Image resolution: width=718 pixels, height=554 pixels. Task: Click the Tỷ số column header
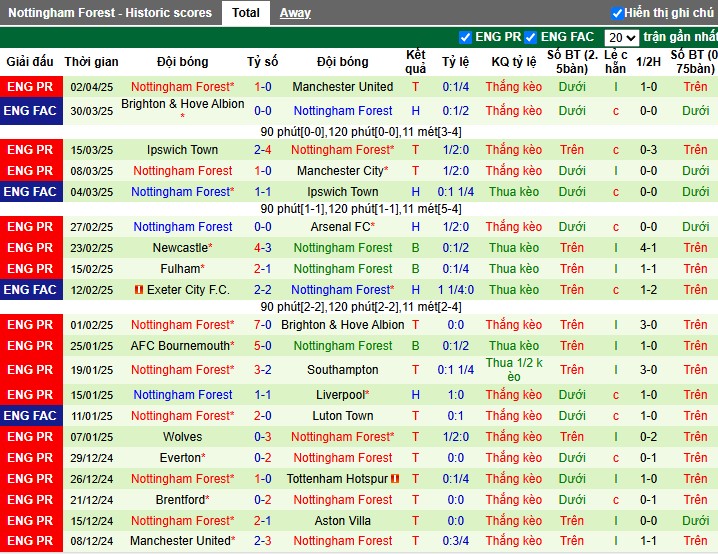point(263,62)
